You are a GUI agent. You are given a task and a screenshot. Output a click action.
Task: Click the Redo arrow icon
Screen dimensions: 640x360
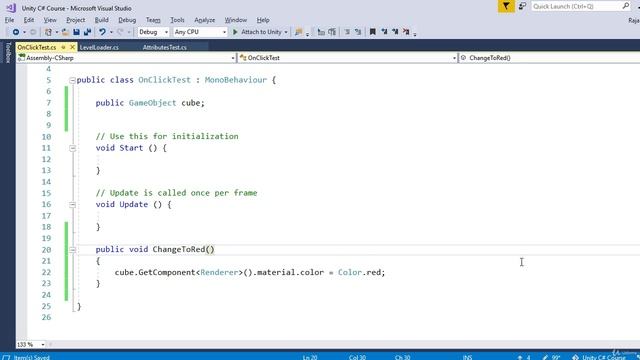tap(120, 32)
